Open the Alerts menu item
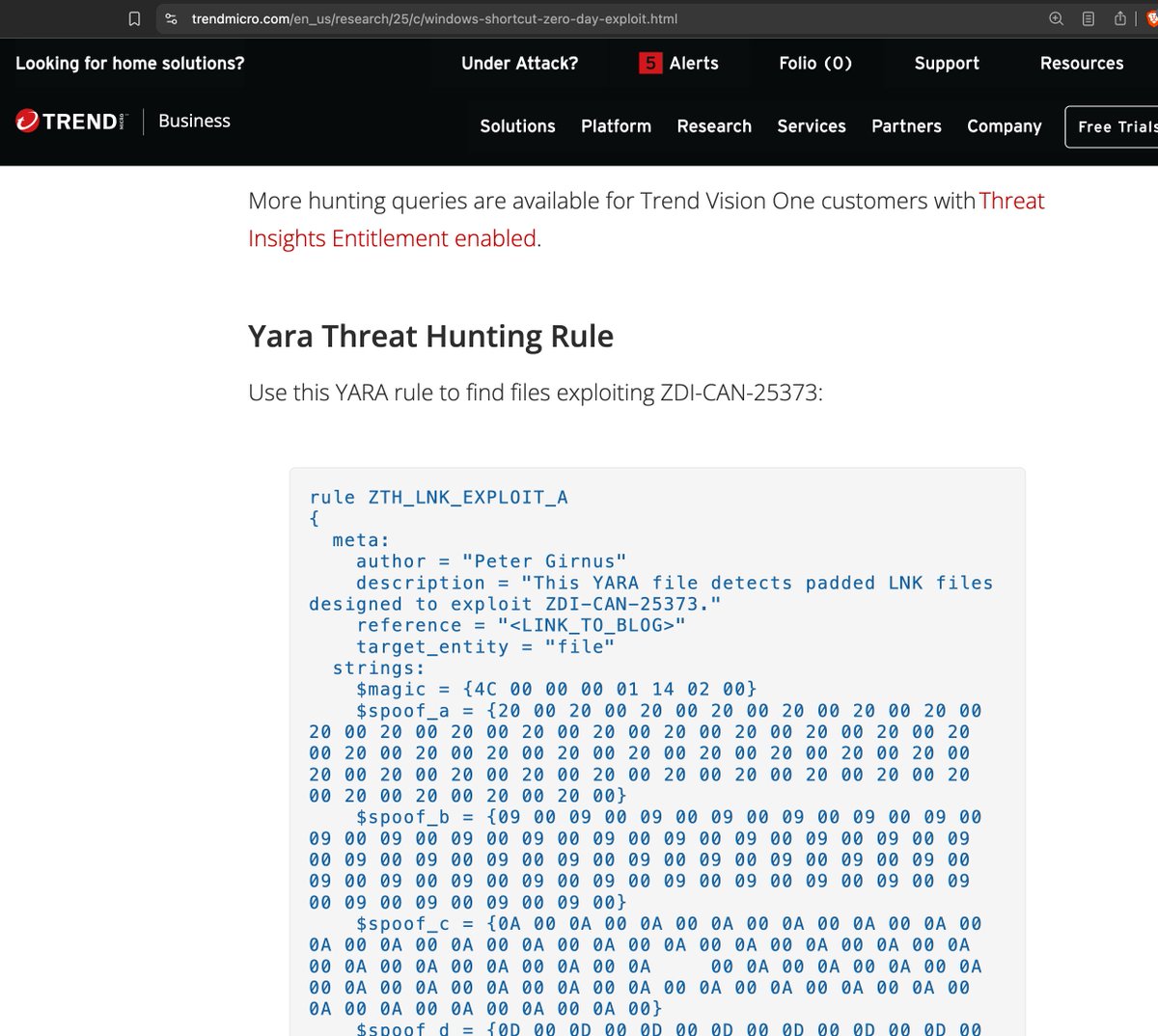This screenshot has width=1158, height=1036. pyautogui.click(x=694, y=63)
